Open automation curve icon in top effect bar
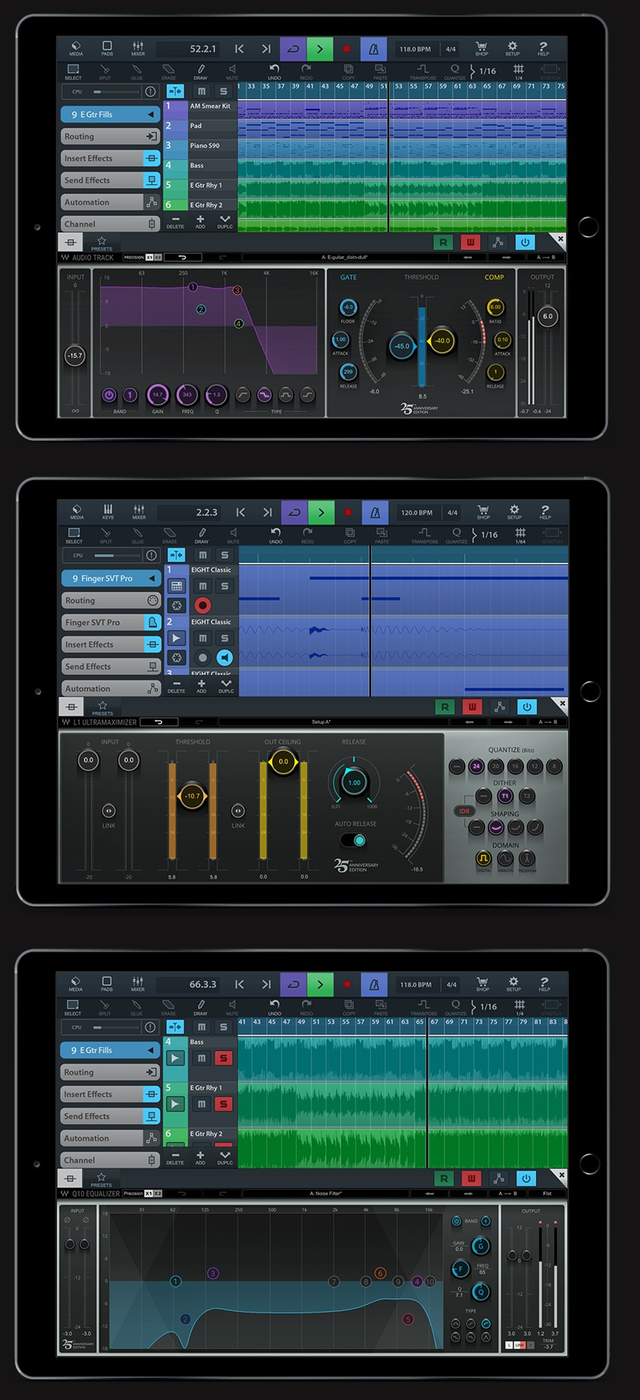The height and width of the screenshot is (1400, 640). coord(497,242)
